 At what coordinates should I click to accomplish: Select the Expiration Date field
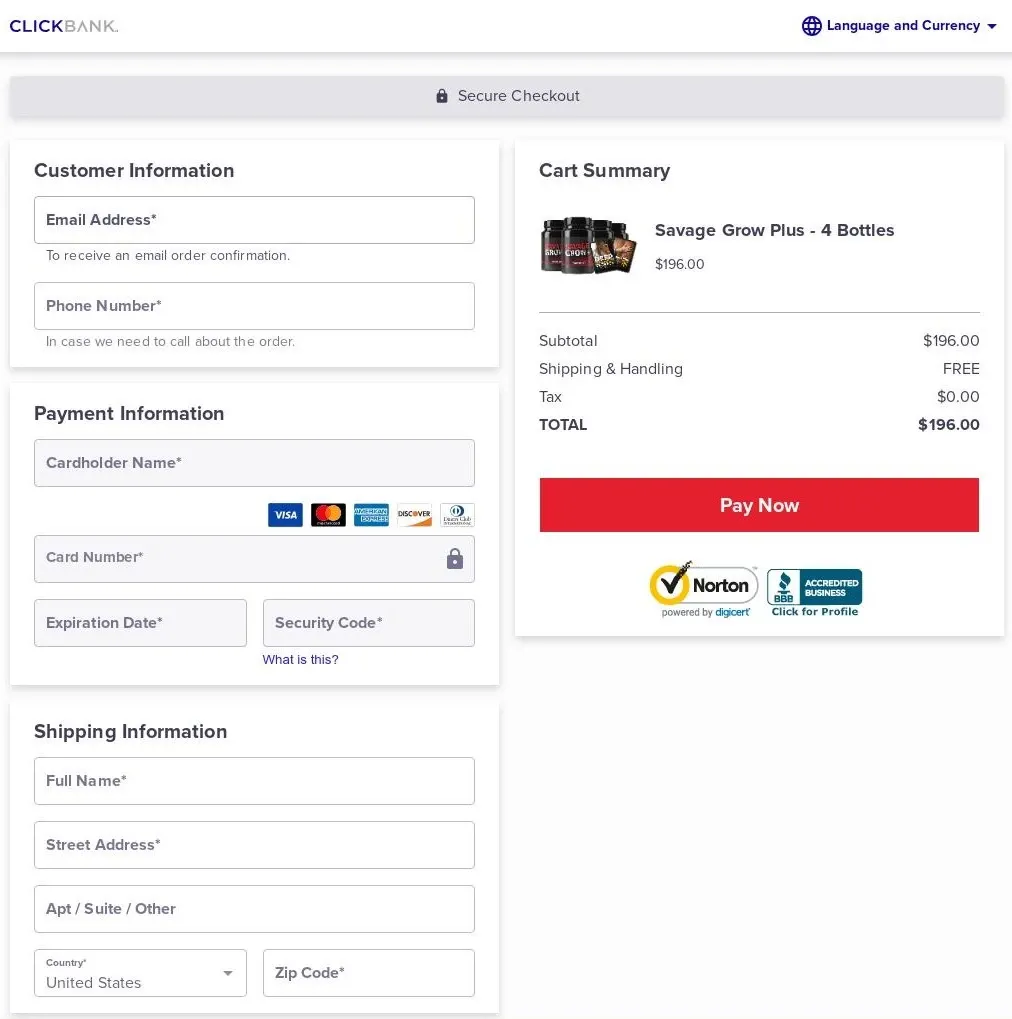[x=140, y=623]
